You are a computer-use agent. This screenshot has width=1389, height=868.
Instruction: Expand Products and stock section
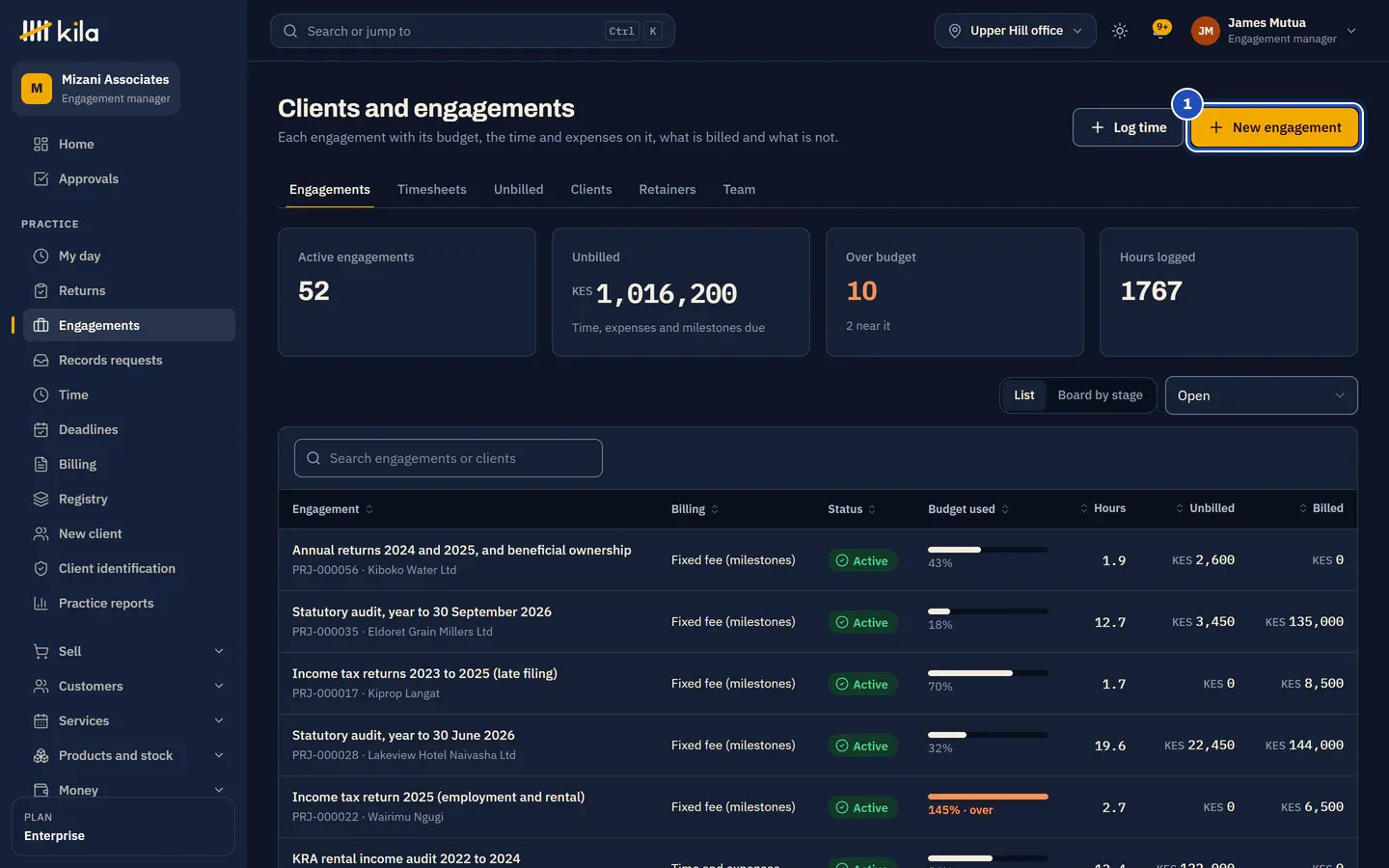point(129,755)
